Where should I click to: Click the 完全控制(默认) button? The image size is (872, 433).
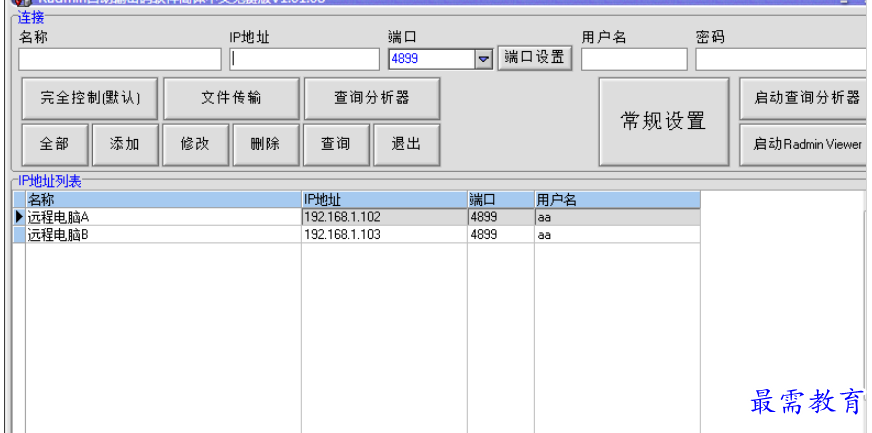[90, 98]
